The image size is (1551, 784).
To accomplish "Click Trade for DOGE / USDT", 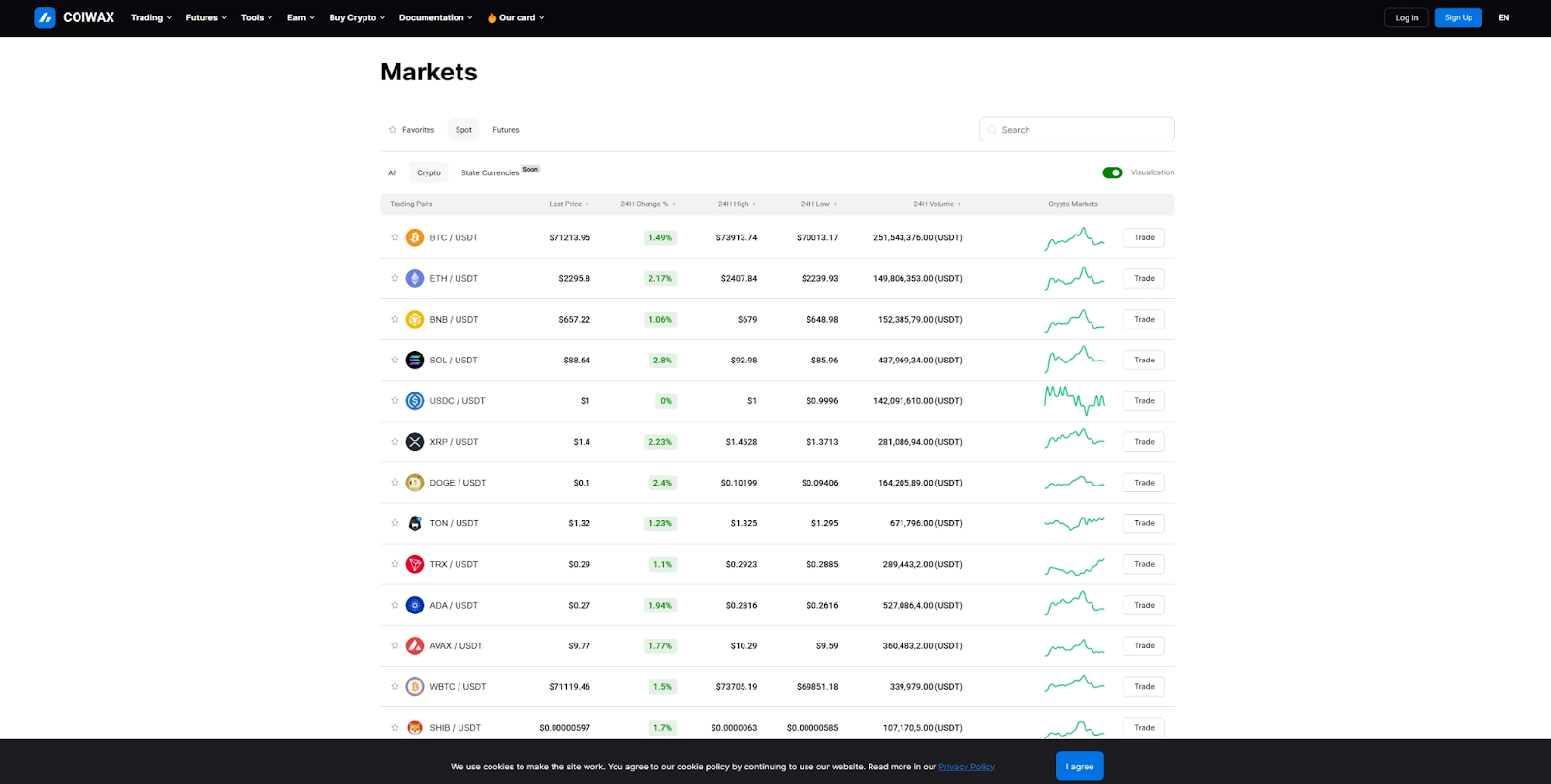I will (x=1144, y=483).
